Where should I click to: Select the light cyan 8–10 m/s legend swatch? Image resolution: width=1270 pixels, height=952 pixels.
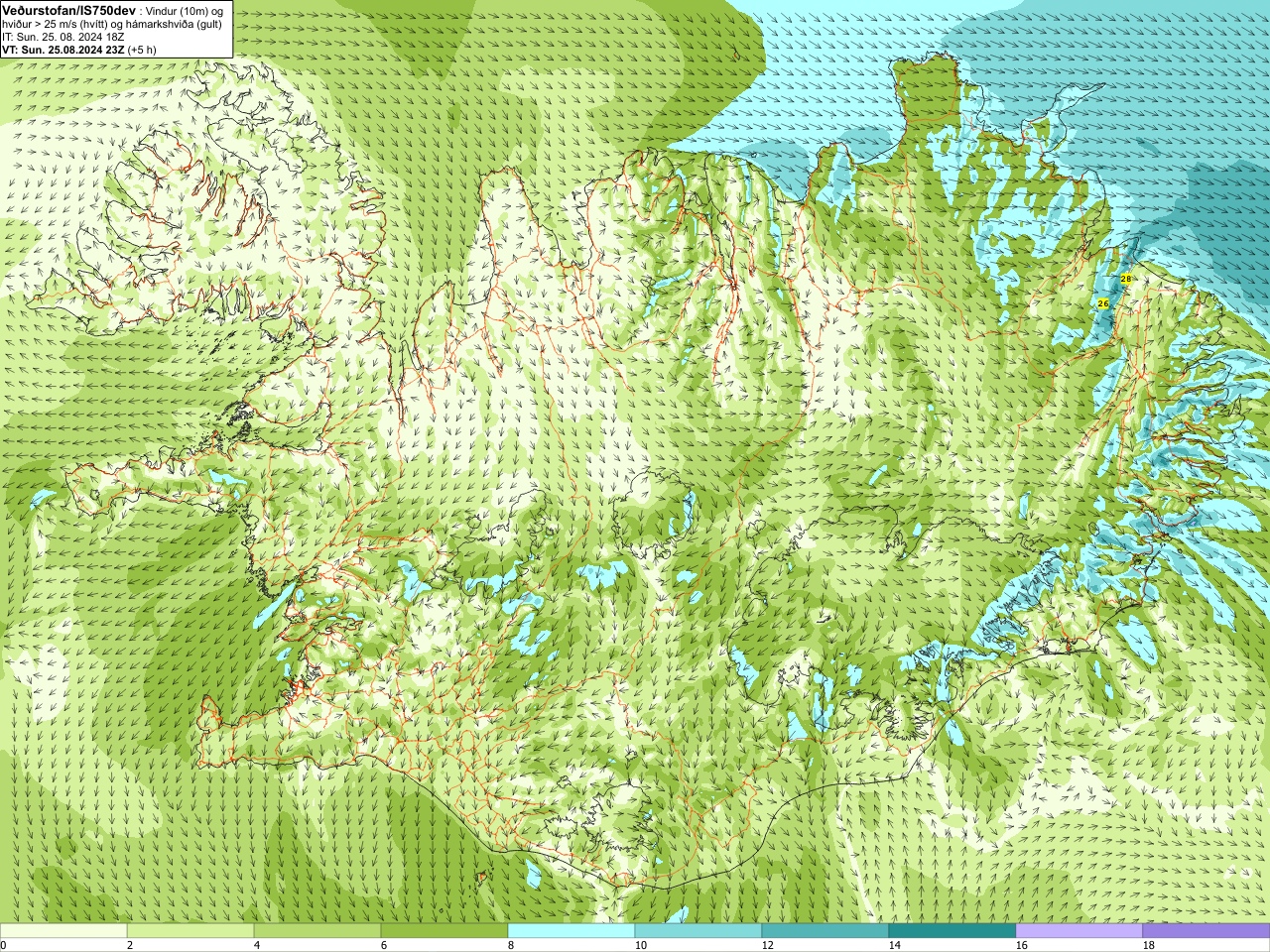click(571, 931)
